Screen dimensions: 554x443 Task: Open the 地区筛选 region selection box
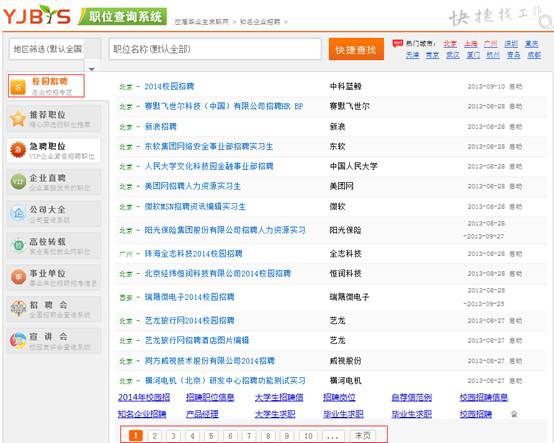(x=47, y=48)
